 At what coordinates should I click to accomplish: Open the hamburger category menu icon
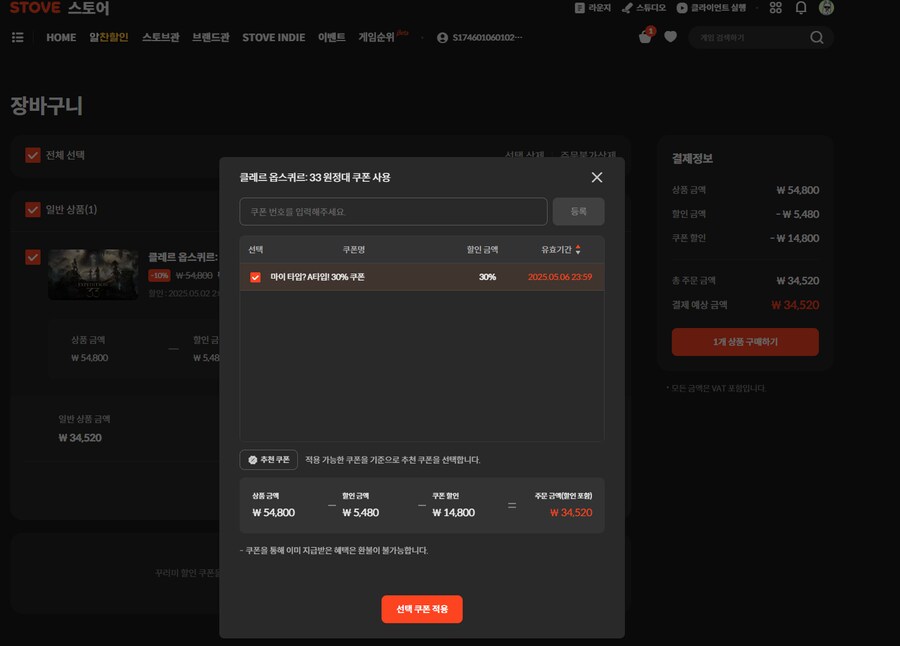coord(17,37)
